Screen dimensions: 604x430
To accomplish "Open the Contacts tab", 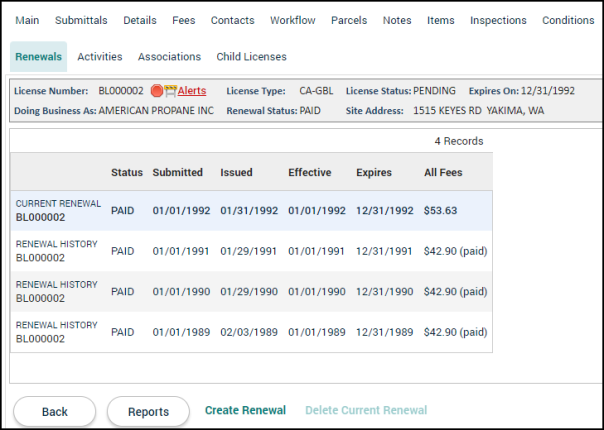I will pos(233,20).
